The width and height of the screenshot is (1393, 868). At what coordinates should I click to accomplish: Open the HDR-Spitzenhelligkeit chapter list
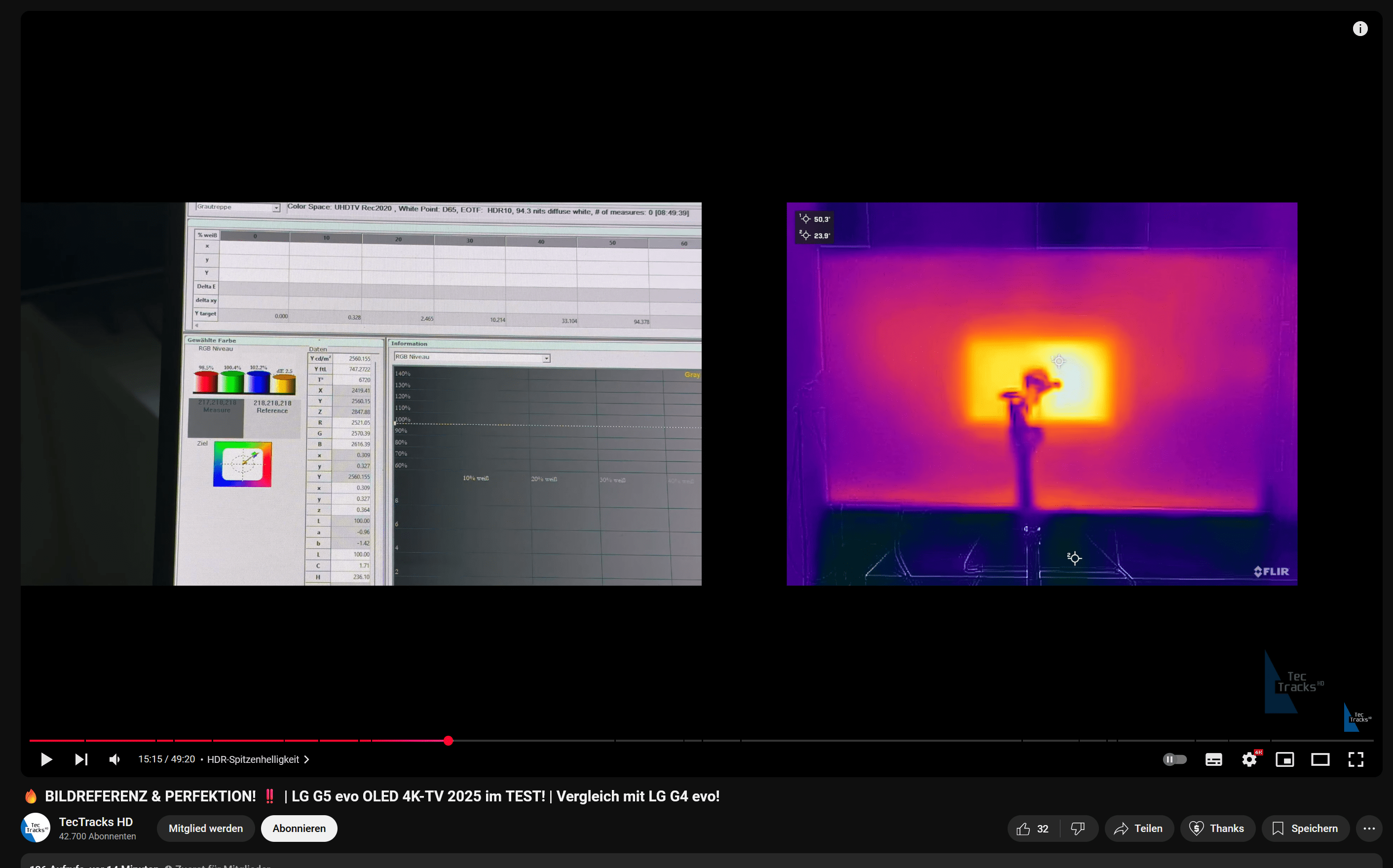(x=258, y=759)
